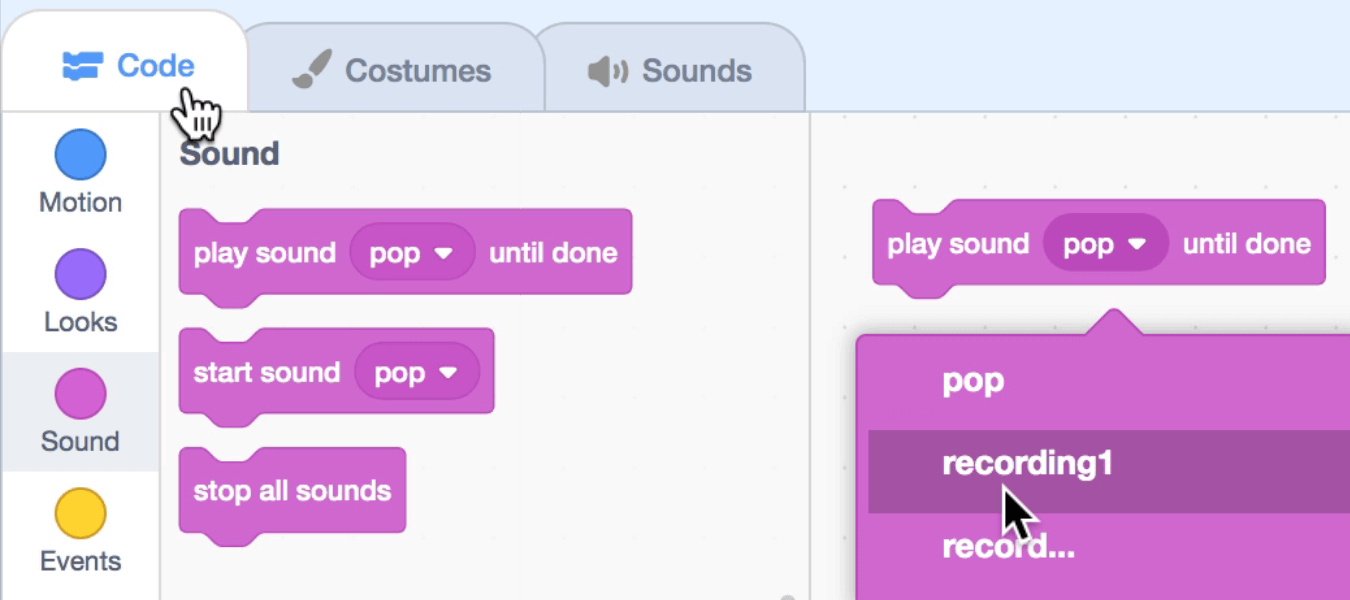This screenshot has width=1350, height=600.
Task: Click the Sound palette heading
Action: pyautogui.click(x=229, y=154)
